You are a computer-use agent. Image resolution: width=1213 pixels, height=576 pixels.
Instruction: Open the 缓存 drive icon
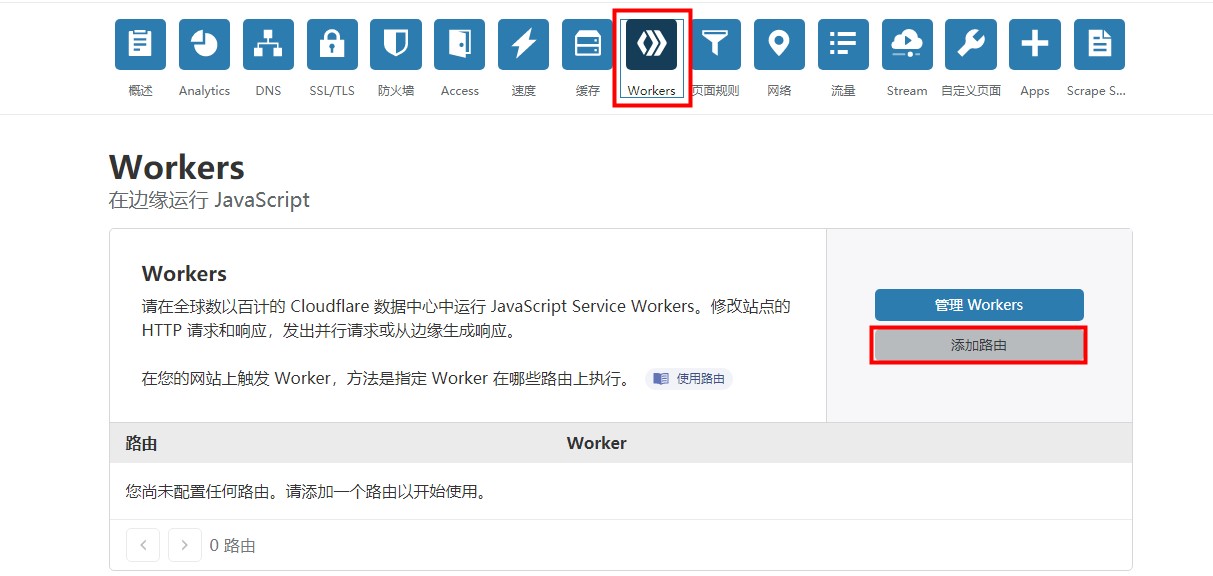pyautogui.click(x=588, y=44)
